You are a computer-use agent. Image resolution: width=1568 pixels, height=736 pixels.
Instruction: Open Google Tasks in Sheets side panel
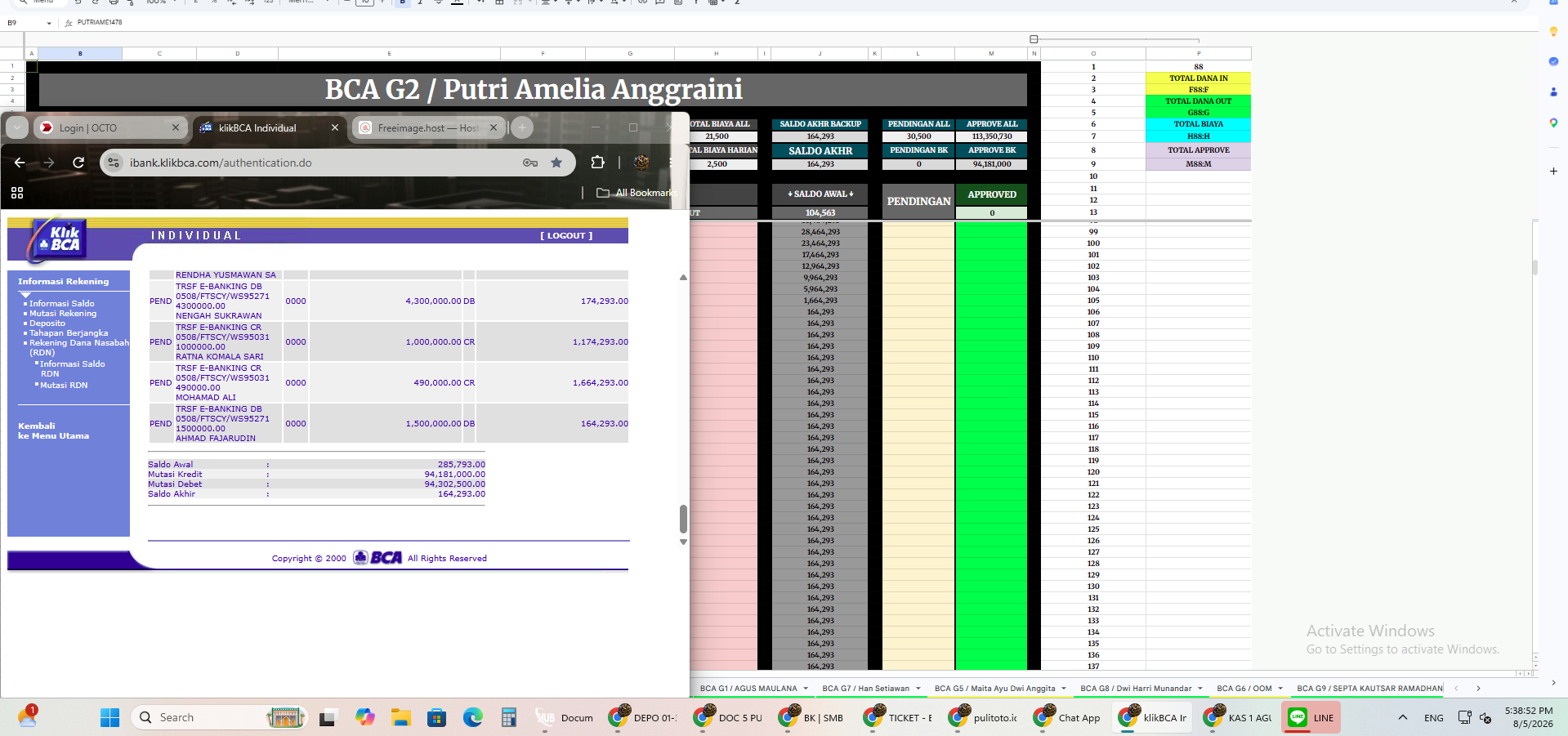click(x=1553, y=61)
